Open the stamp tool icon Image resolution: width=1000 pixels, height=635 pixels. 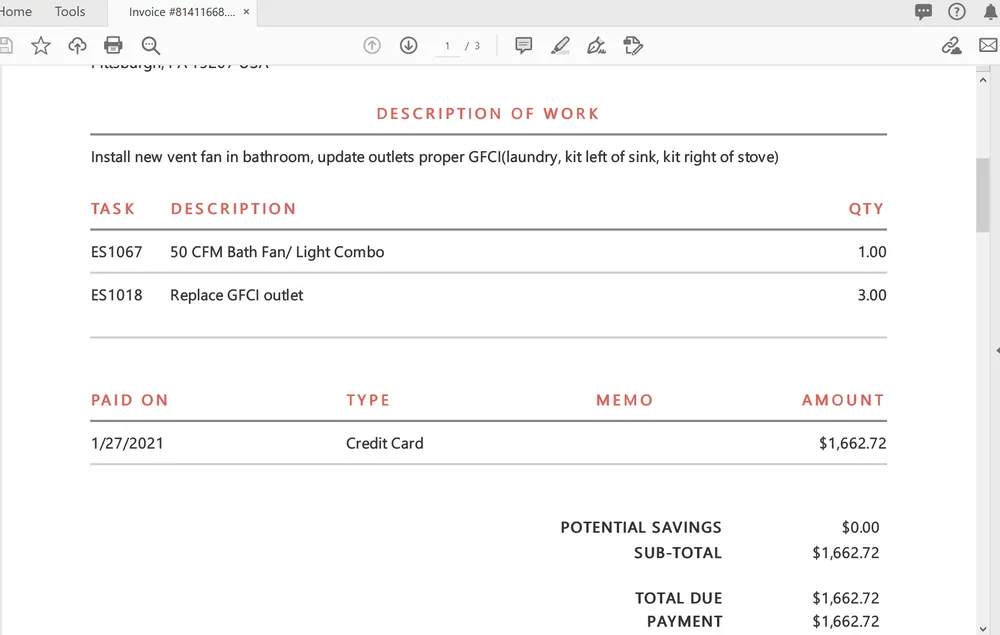pos(632,45)
